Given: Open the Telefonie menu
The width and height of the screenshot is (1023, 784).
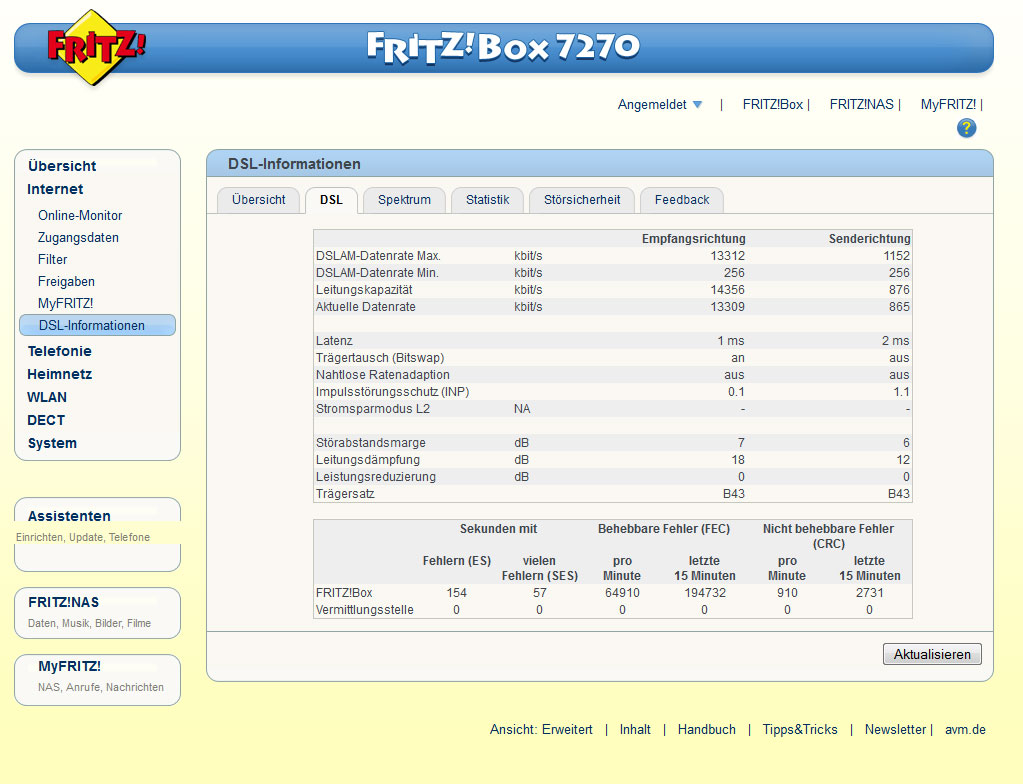Looking at the screenshot, I should (x=59, y=351).
